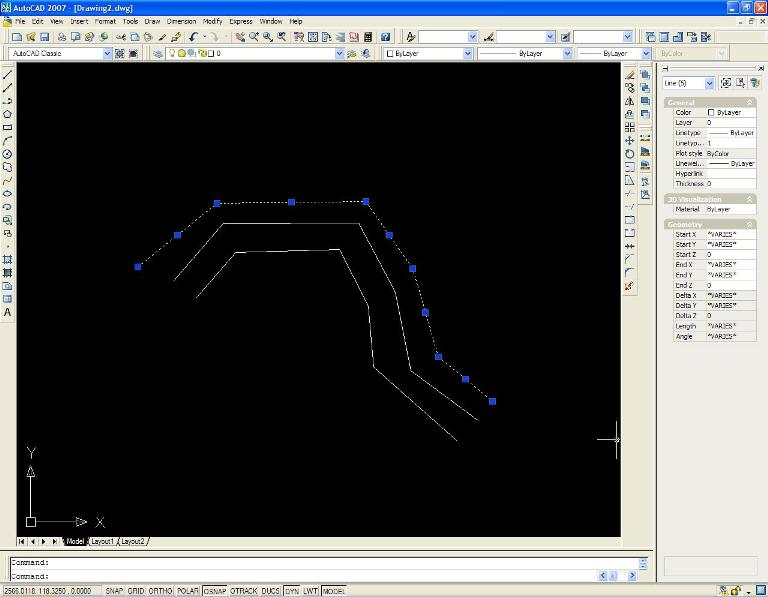This screenshot has height=597, width=768.
Task: Click the MODEL button in status bar
Action: [334, 591]
